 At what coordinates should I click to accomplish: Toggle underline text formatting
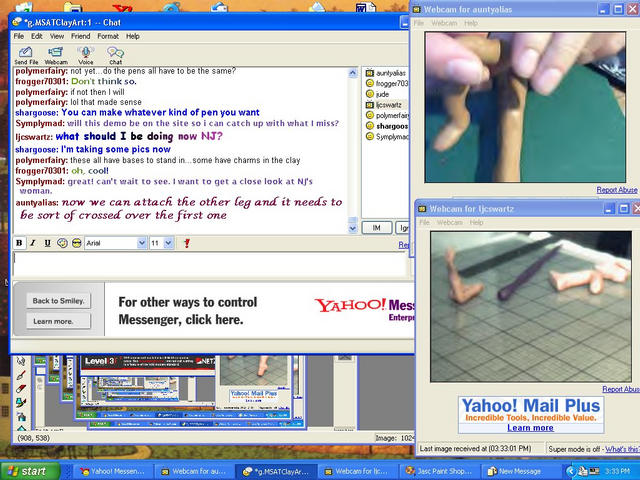47,243
